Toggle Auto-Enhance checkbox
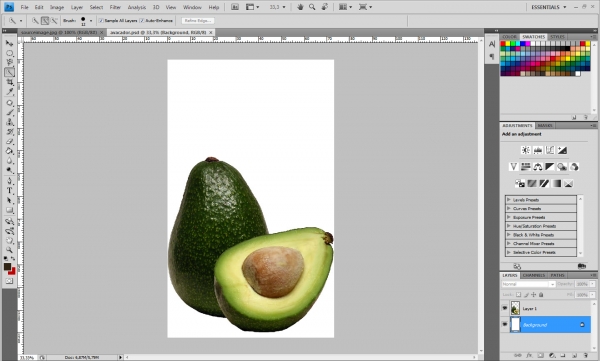The height and width of the screenshot is (361, 600). click(x=142, y=21)
